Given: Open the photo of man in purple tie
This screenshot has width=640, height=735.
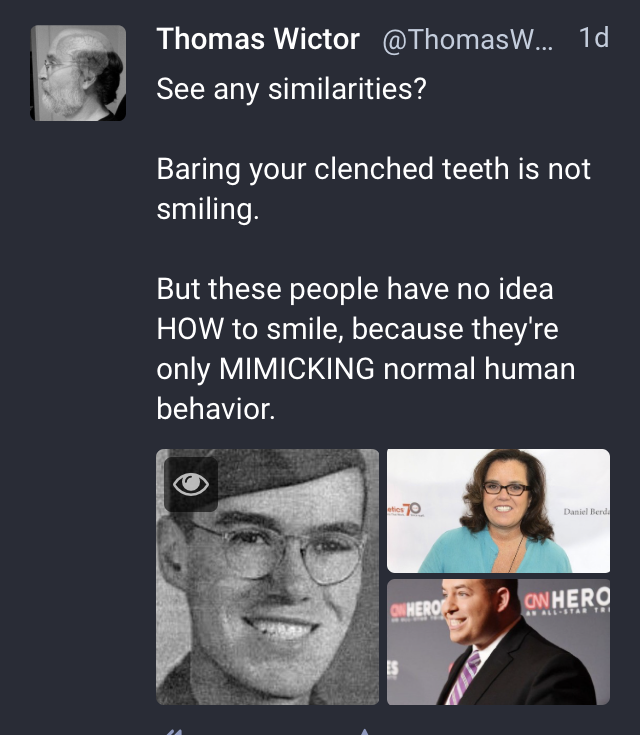Looking at the screenshot, I should click(498, 642).
